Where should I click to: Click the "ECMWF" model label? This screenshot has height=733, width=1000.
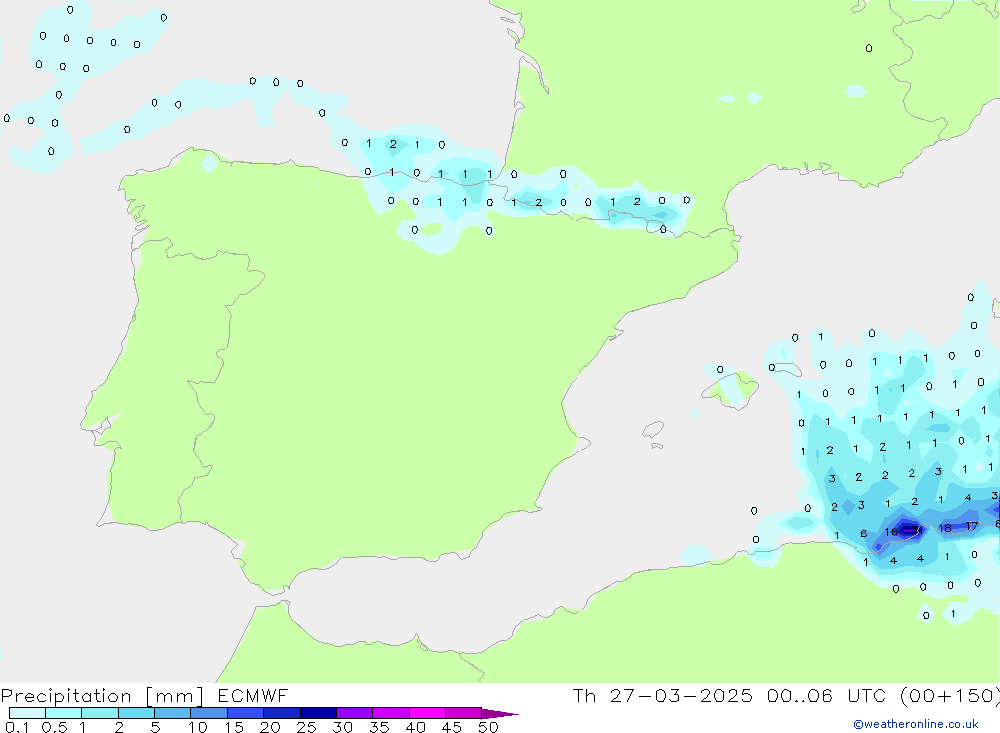click(x=253, y=695)
